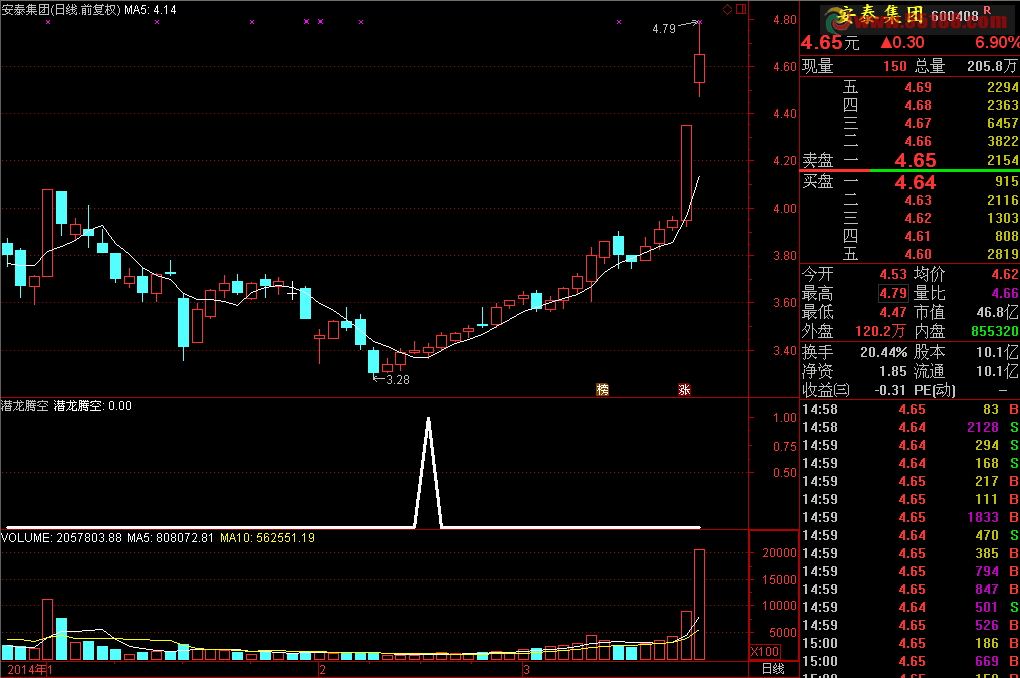The height and width of the screenshot is (678, 1020).
Task: Click the X100 volume multiplier box
Action: [766, 652]
